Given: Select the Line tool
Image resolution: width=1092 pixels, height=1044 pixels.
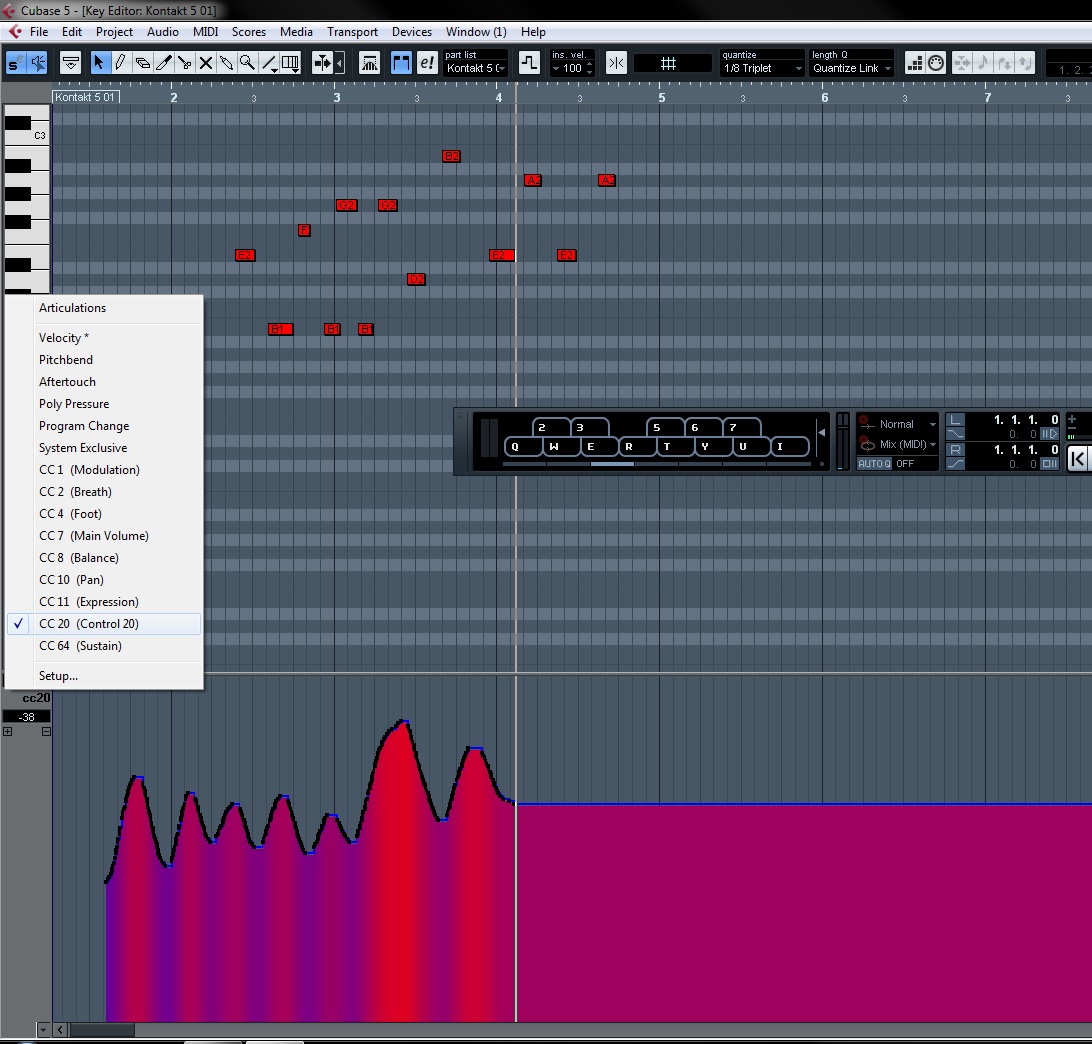Looking at the screenshot, I should 270,63.
